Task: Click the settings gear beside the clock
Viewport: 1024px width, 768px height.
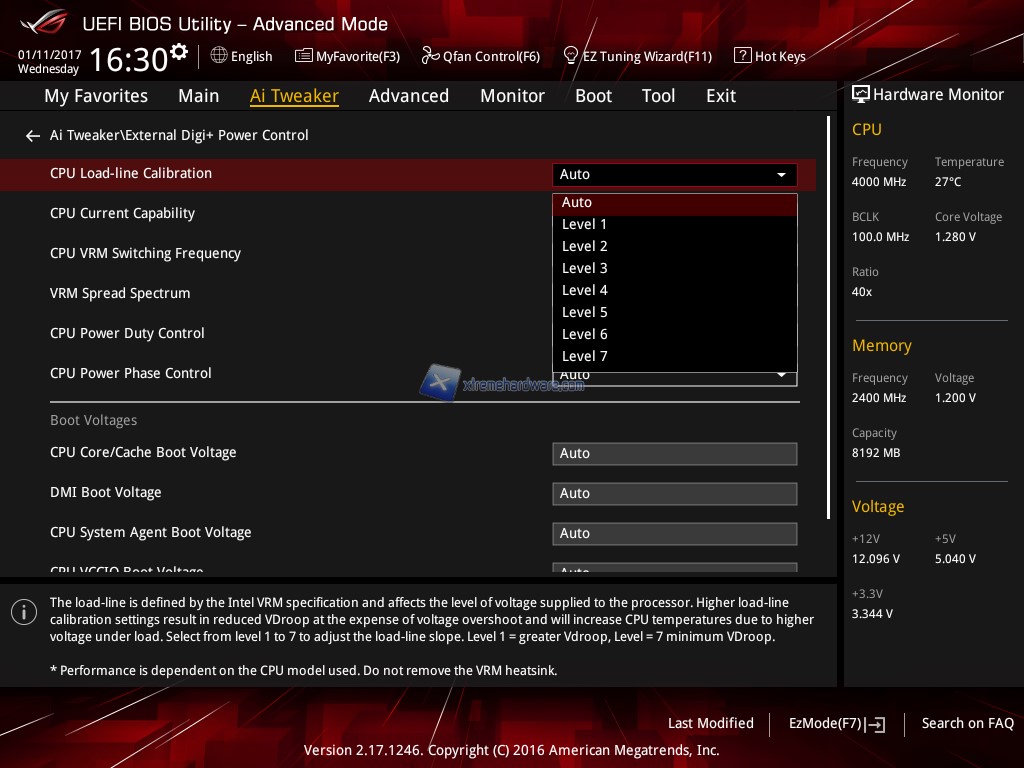Action: tap(179, 53)
